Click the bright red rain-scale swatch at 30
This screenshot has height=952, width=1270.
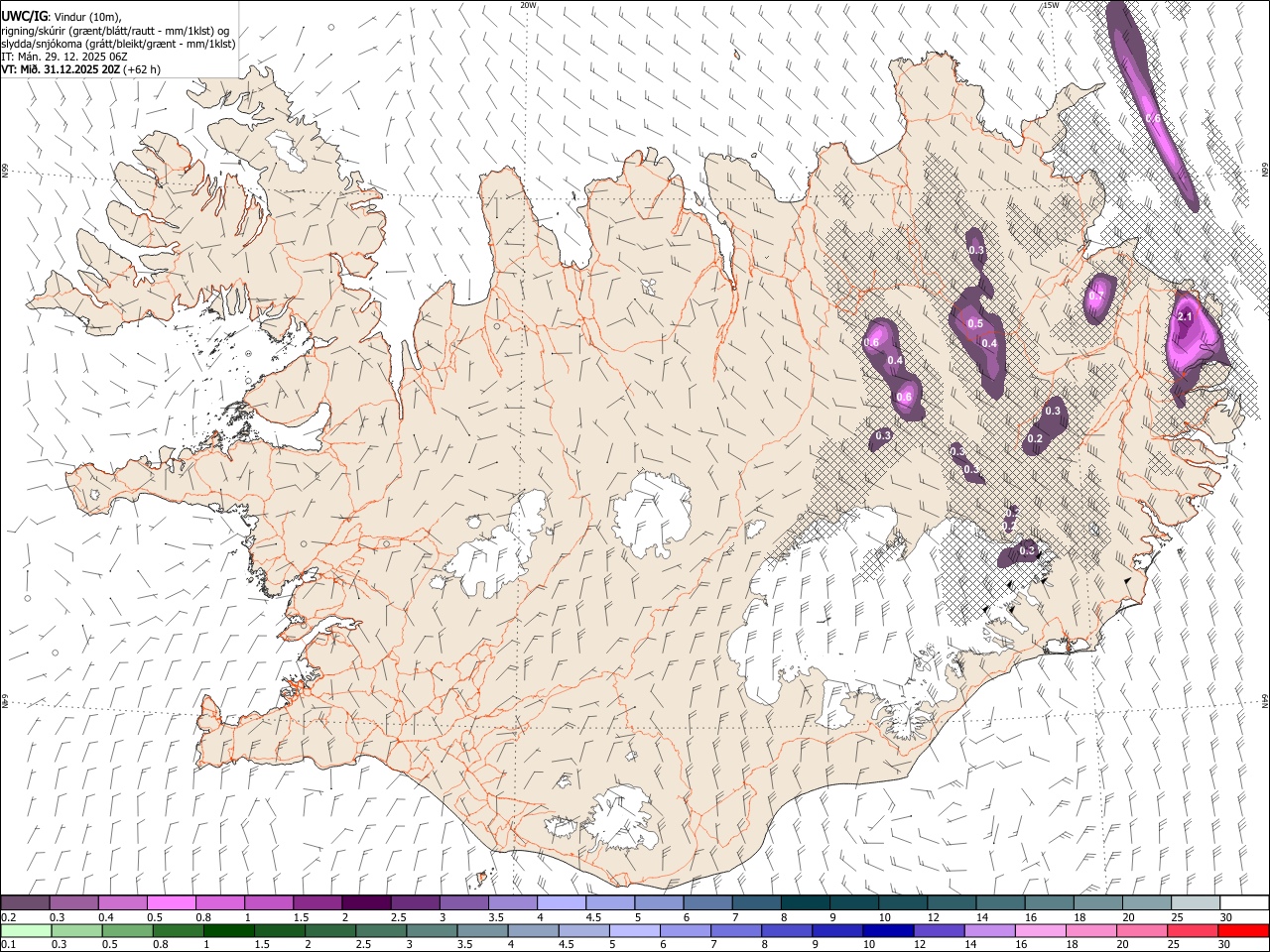[x=1242, y=930]
